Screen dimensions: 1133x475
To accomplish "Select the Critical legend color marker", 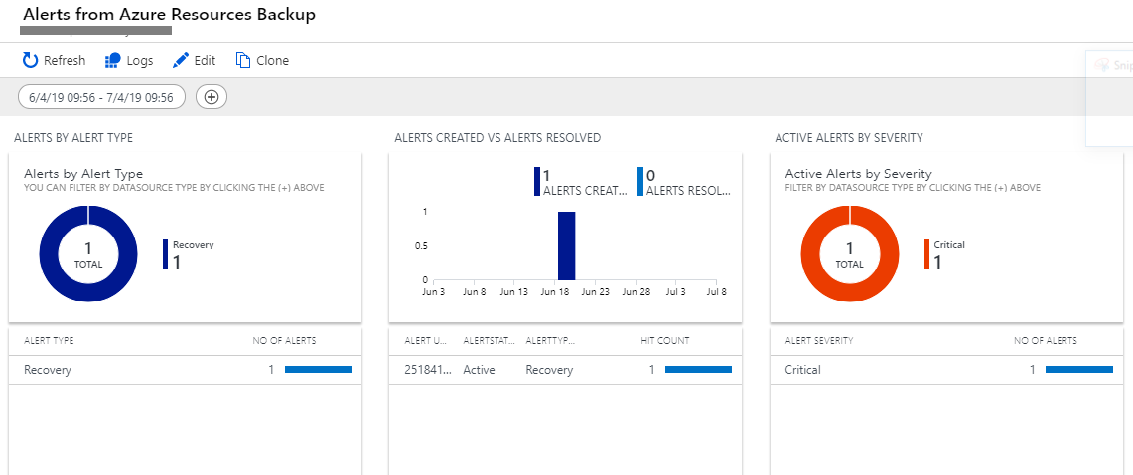I will click(x=926, y=254).
